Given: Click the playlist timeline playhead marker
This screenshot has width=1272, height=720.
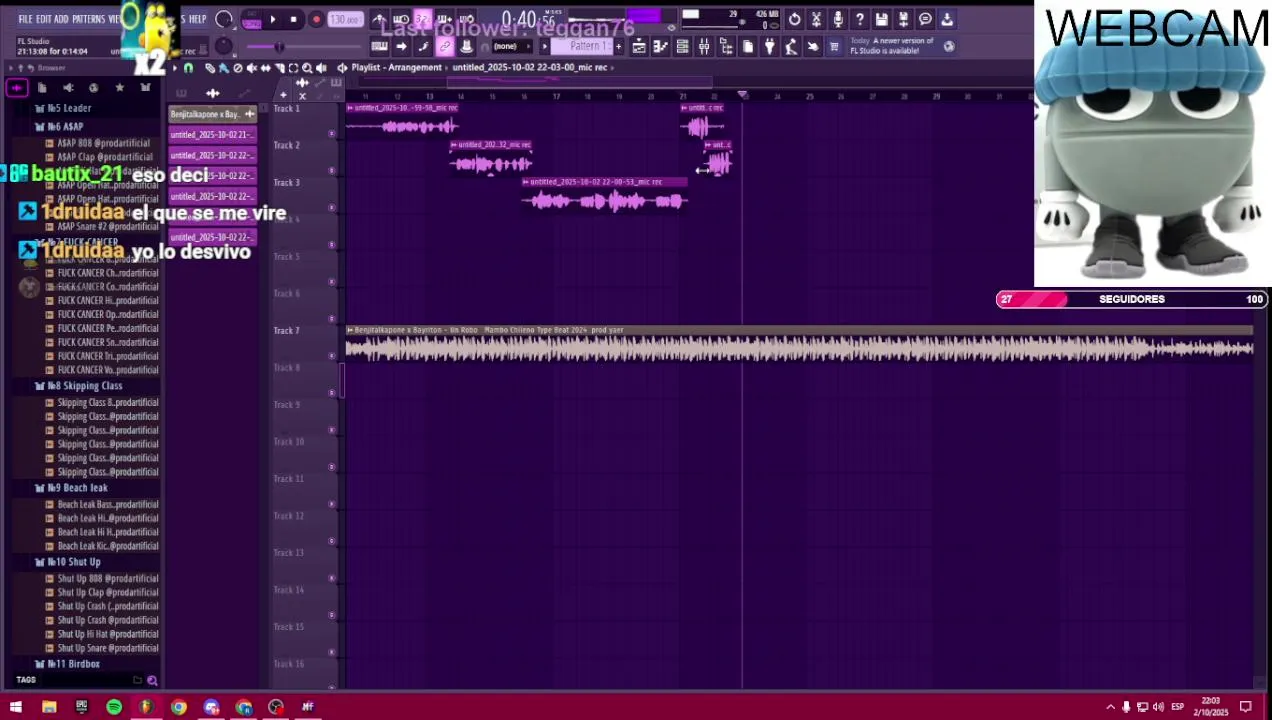Looking at the screenshot, I should [x=742, y=96].
